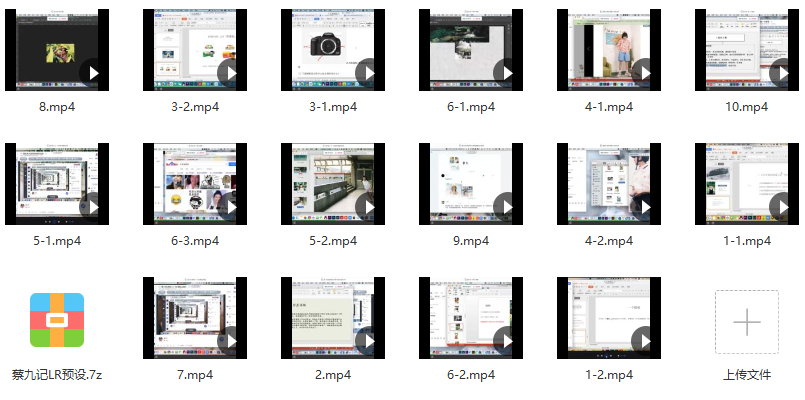The image size is (805, 400).
Task: Open the 蔡九记LR预设.7z archive icon
Action: 56,320
